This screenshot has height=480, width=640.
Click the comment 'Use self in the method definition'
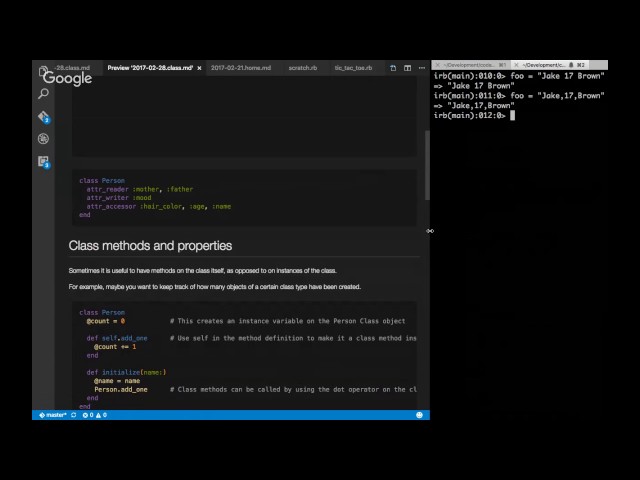pyautogui.click(x=293, y=338)
